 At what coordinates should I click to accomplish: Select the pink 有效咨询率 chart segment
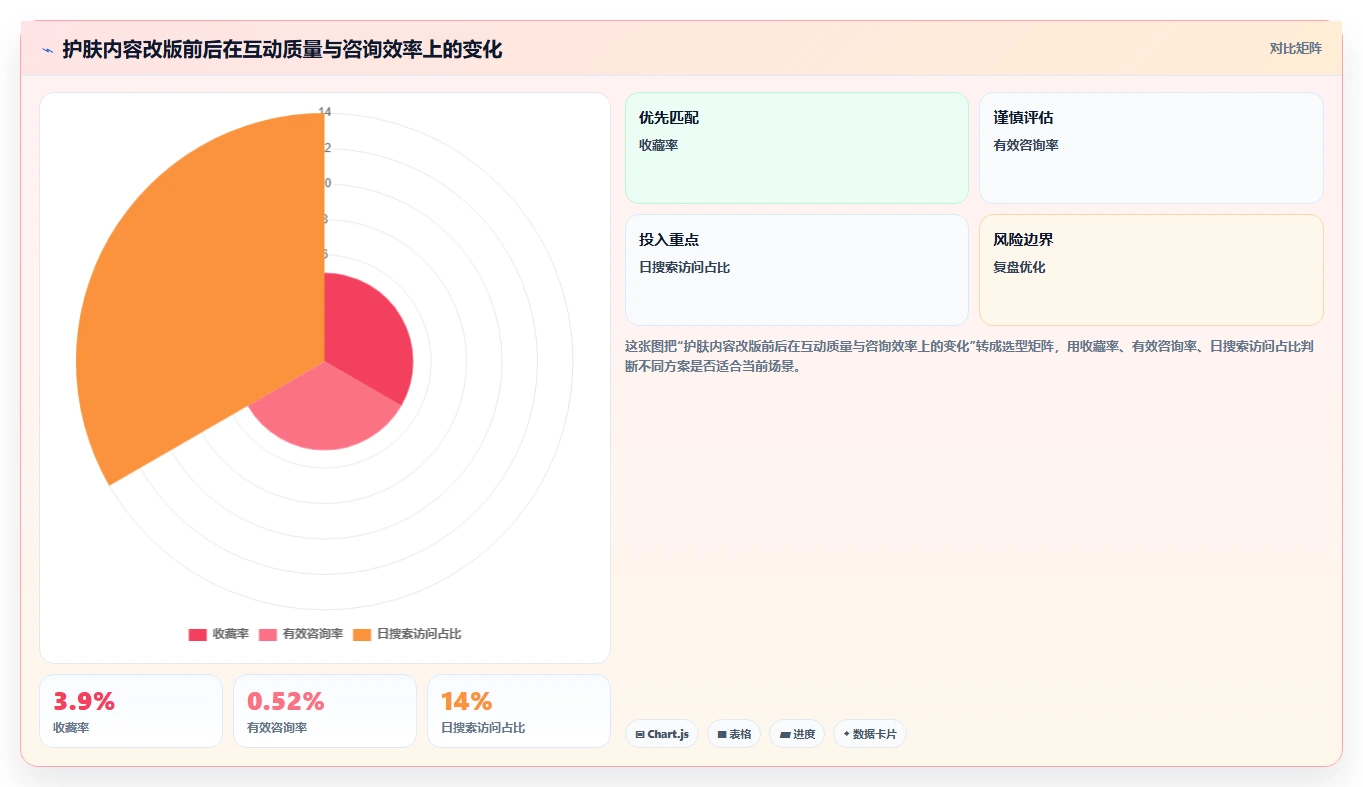(x=325, y=410)
